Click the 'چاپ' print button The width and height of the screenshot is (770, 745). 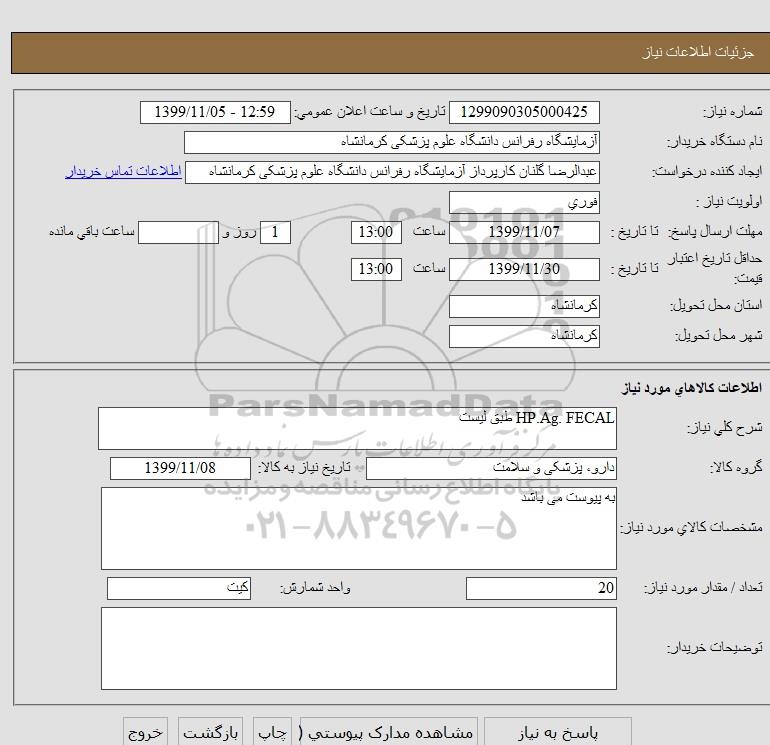(x=273, y=733)
